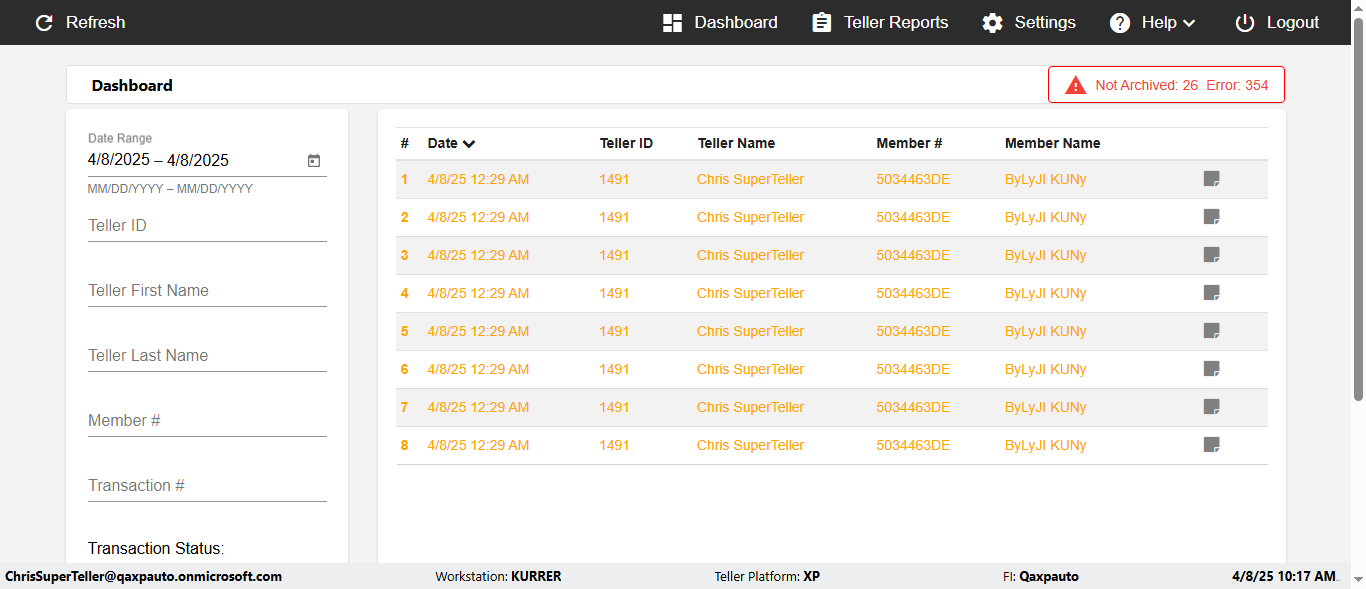Screen dimensions: 1366x589
Task: Focus the Teller First Name field
Action: pyautogui.click(x=207, y=291)
